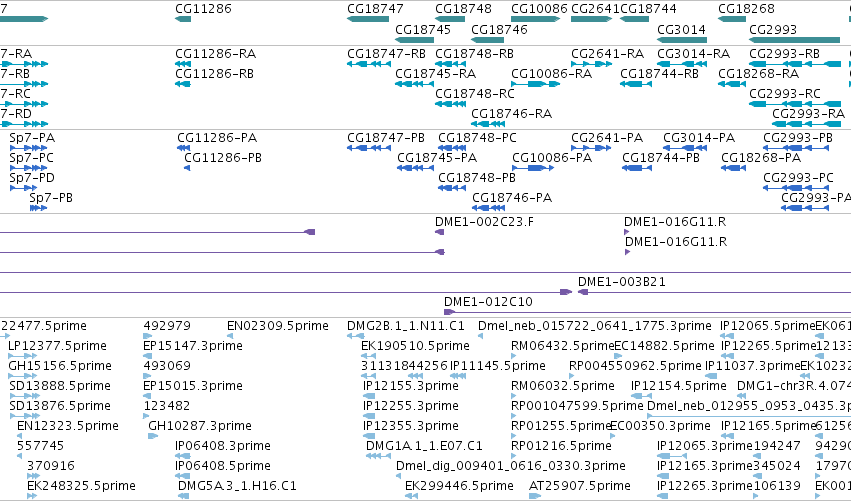Viewport: 851px width, 501px height.
Task: Open the CG10086 gene label
Action: pos(539,9)
